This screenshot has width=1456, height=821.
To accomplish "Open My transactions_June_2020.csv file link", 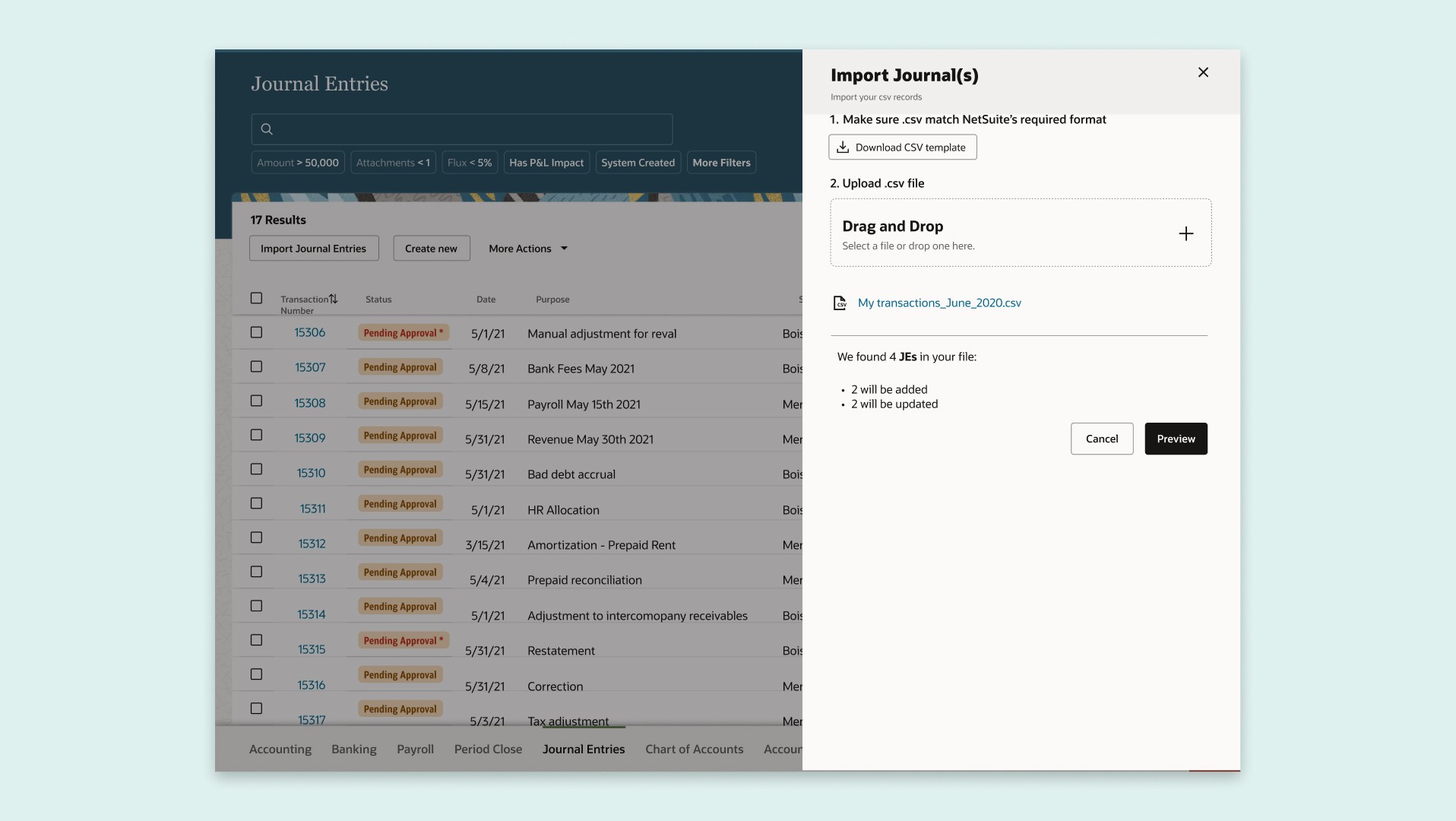I will pyautogui.click(x=939, y=303).
